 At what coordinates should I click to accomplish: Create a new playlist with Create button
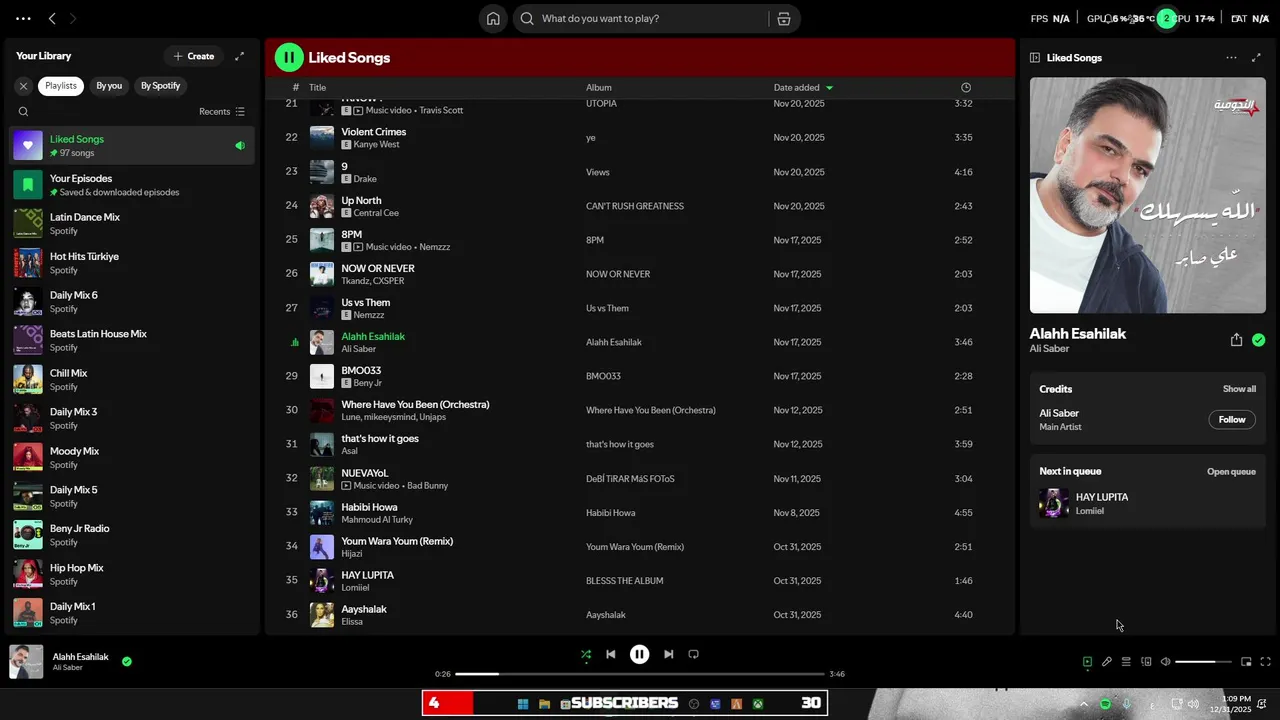pos(194,56)
